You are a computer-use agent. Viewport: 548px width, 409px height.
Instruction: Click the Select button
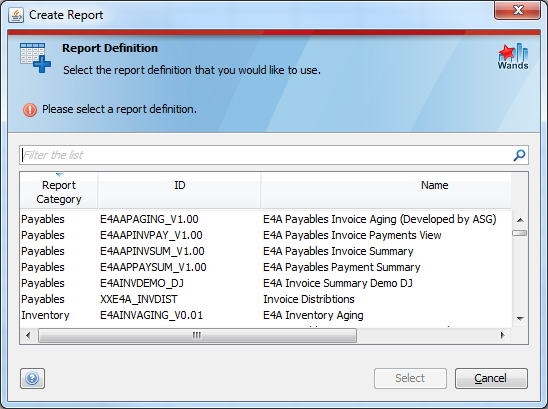point(410,378)
